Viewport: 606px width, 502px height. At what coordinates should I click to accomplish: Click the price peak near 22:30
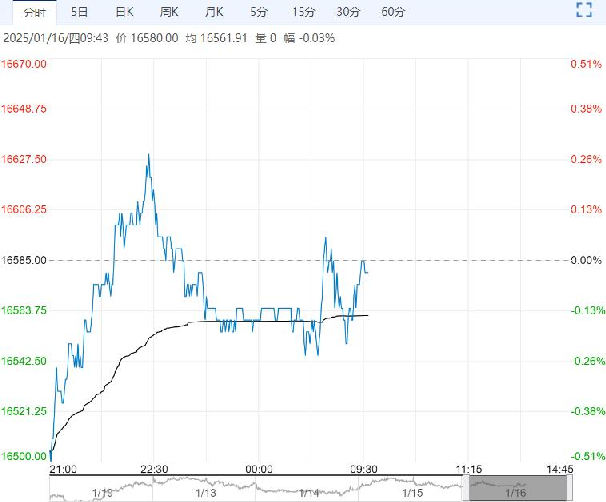pos(149,155)
